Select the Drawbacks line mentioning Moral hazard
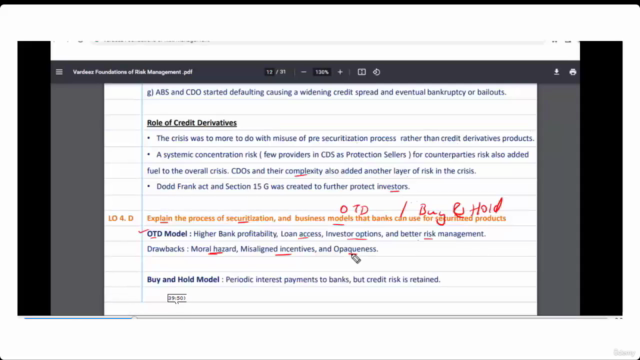This screenshot has width=640, height=360. pos(262,249)
